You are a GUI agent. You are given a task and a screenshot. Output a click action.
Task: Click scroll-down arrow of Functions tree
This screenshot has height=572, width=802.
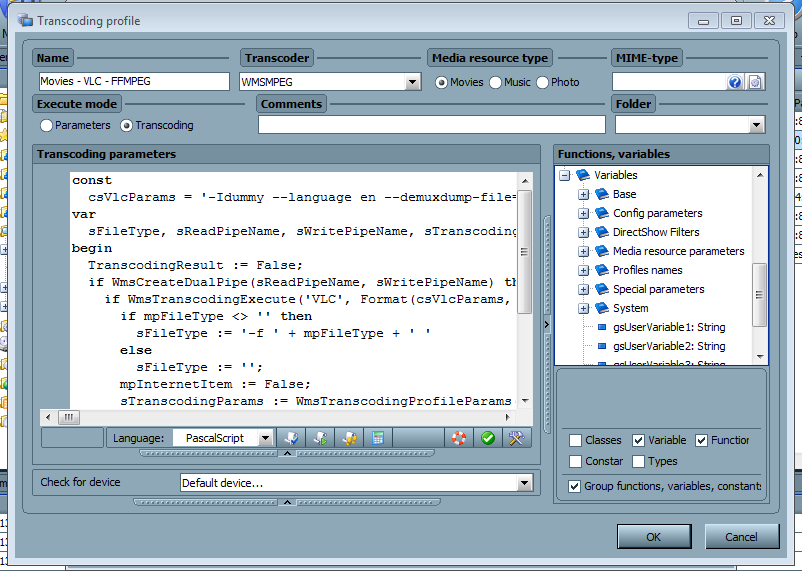[760, 357]
